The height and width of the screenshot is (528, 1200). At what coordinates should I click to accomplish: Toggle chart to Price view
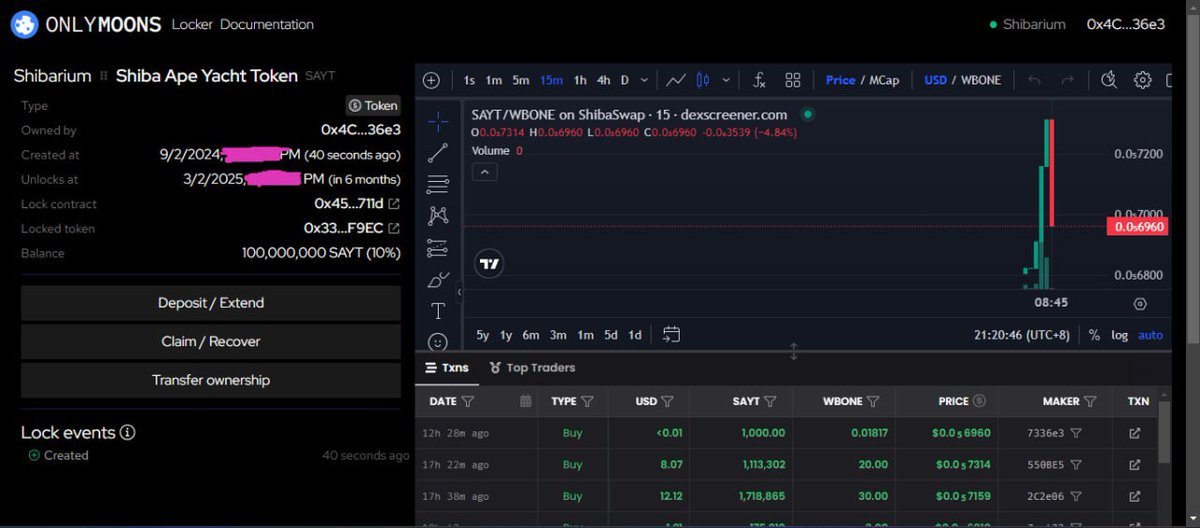pyautogui.click(x=840, y=80)
